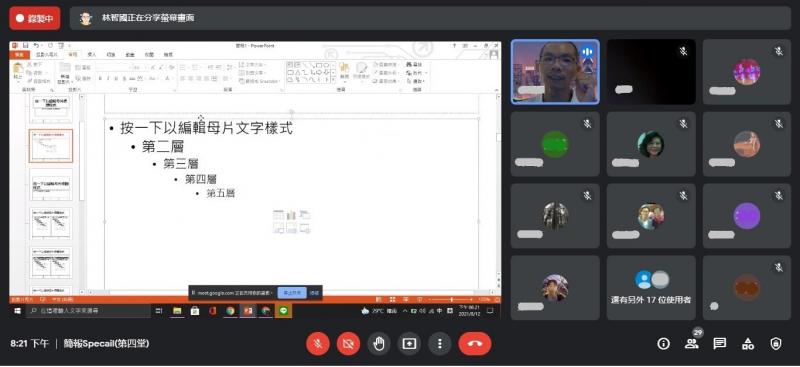The height and width of the screenshot is (367, 800).
Task: Open the 檔案 tab in PowerPoint
Action: [x=19, y=54]
